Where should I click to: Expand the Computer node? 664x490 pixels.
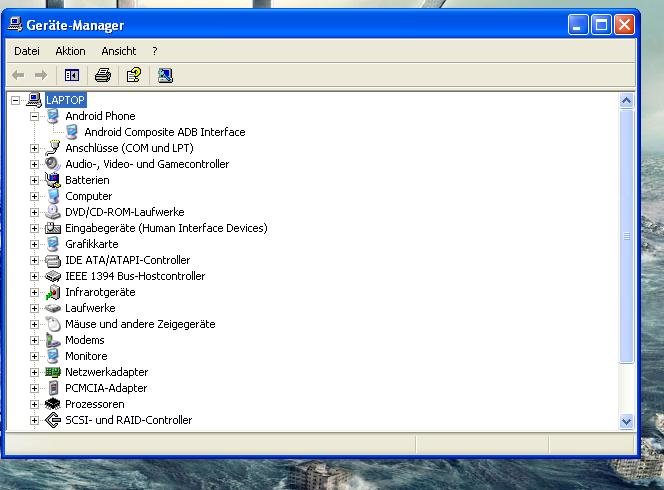coord(34,197)
